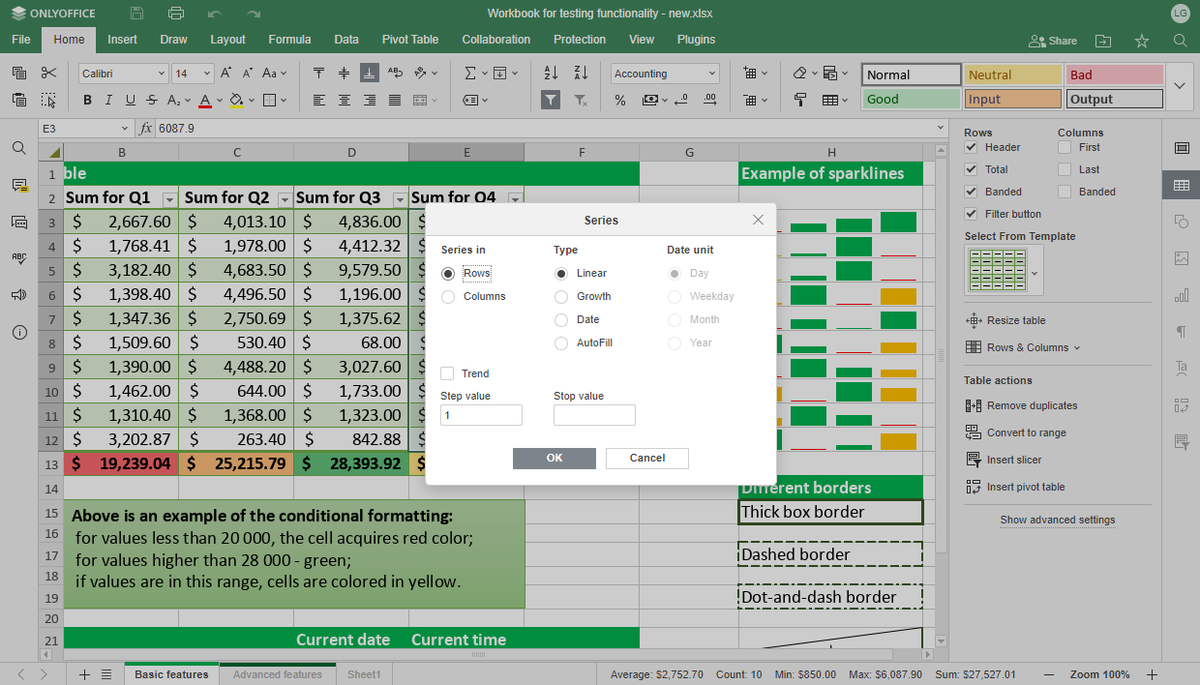Expand the Rows & Columns menu

pos(1022,347)
